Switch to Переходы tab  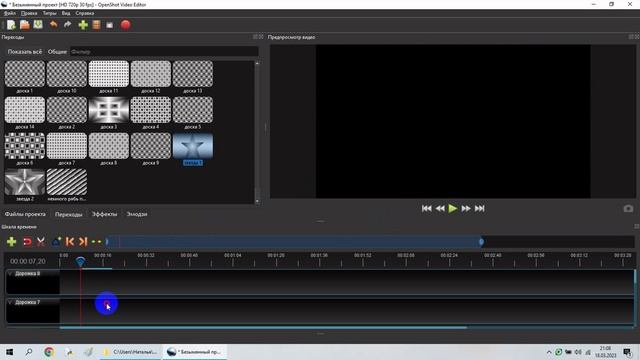(69, 214)
